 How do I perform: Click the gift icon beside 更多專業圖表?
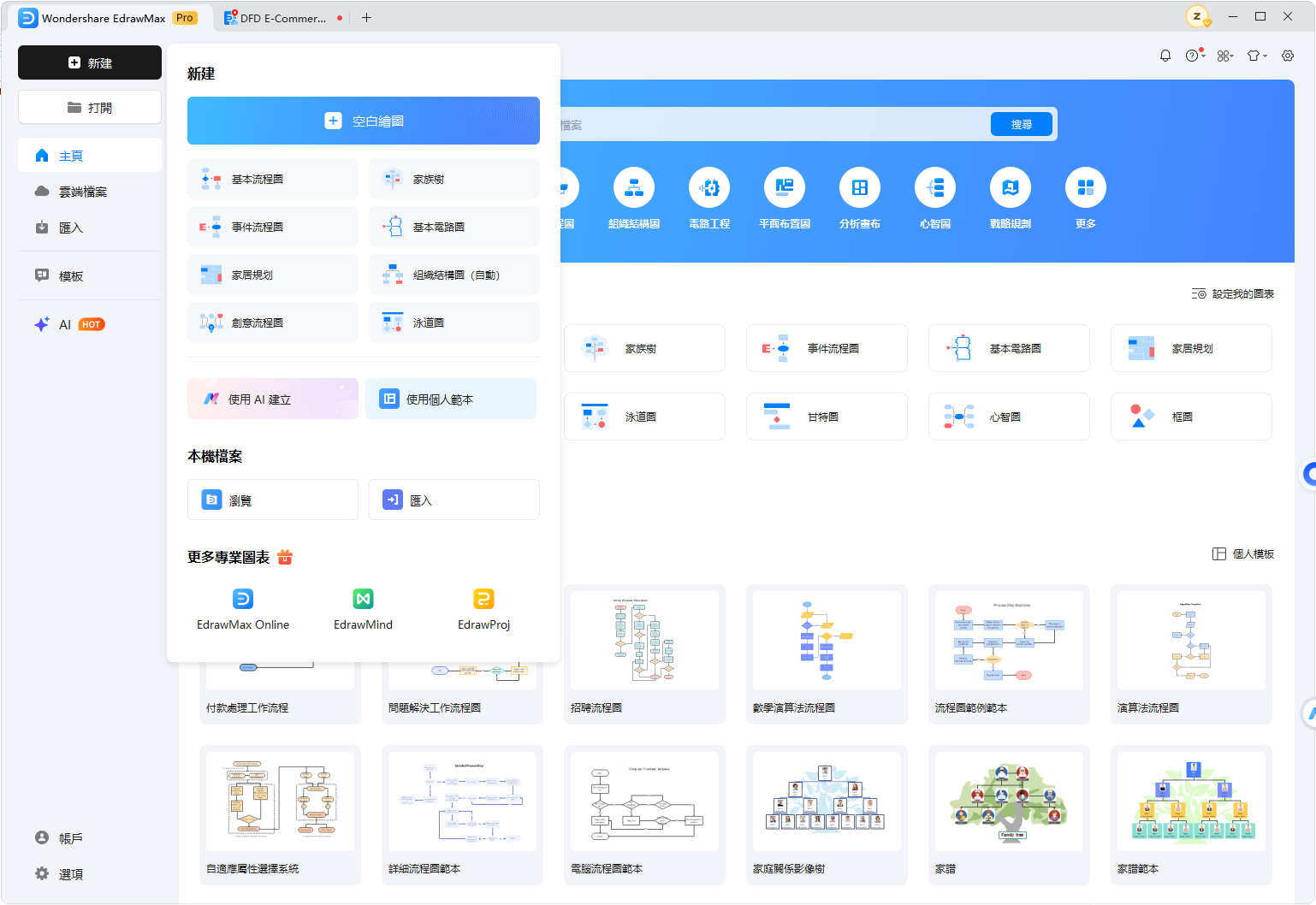pos(285,557)
